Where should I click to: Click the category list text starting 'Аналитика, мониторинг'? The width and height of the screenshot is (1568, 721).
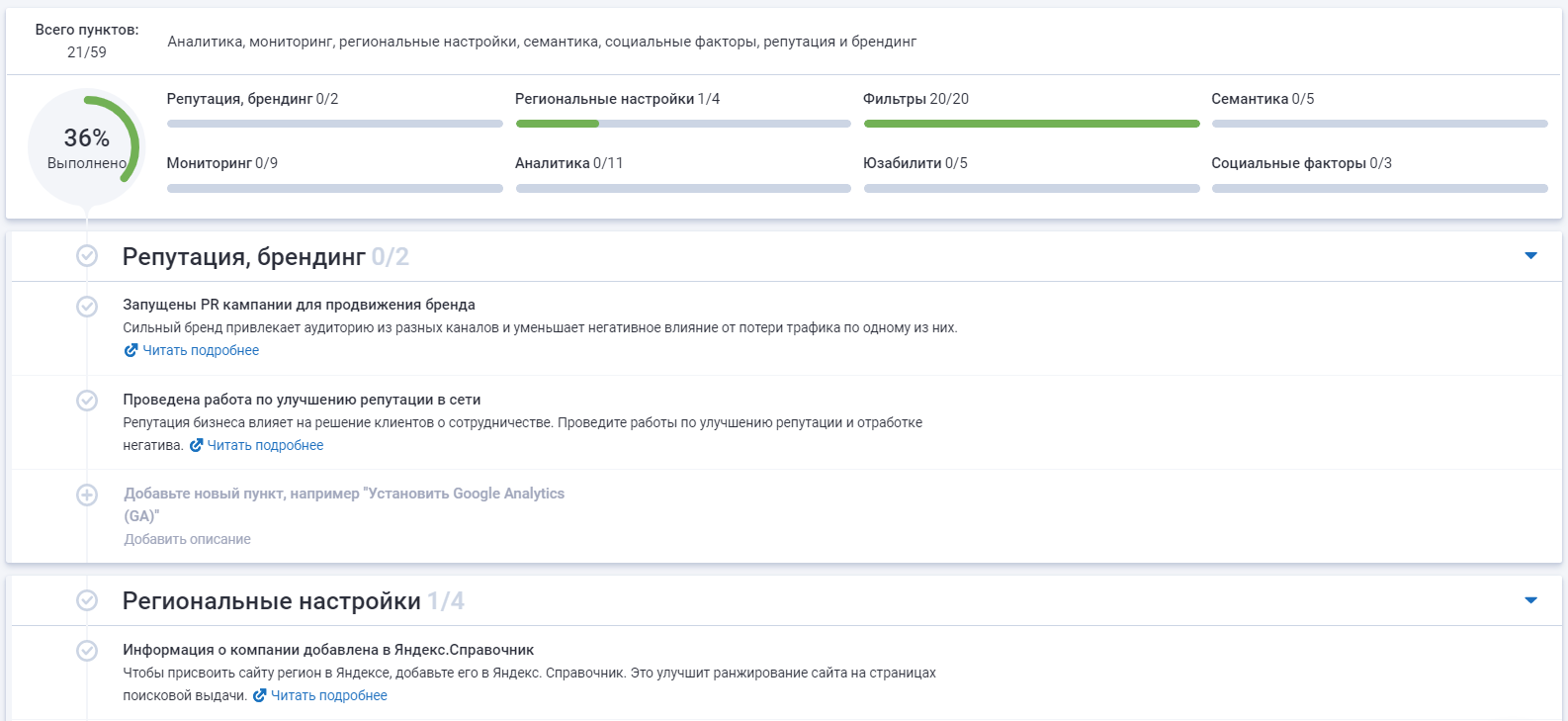(542, 42)
